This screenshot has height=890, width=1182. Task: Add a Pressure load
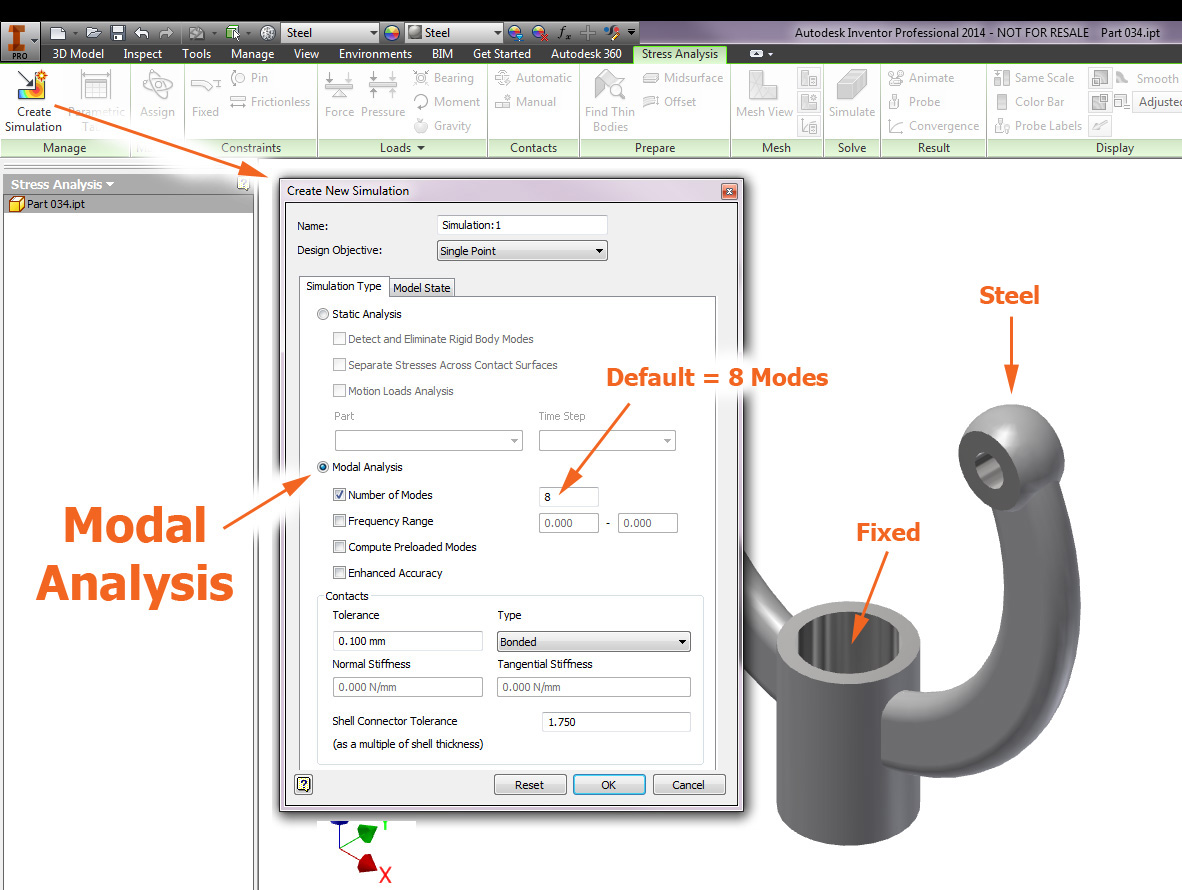click(x=383, y=94)
